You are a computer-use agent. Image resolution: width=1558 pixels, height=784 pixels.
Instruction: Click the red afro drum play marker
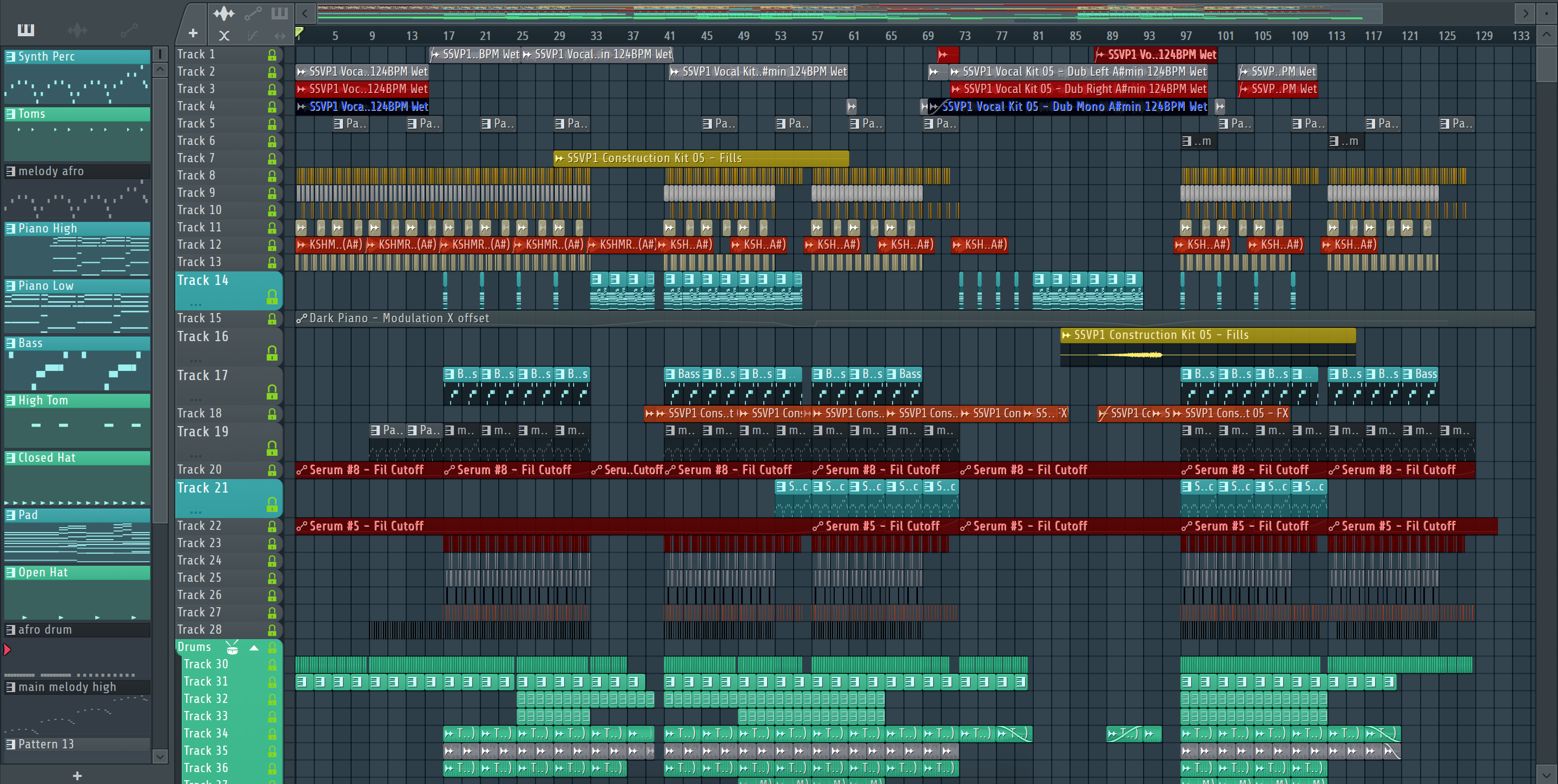(x=7, y=650)
